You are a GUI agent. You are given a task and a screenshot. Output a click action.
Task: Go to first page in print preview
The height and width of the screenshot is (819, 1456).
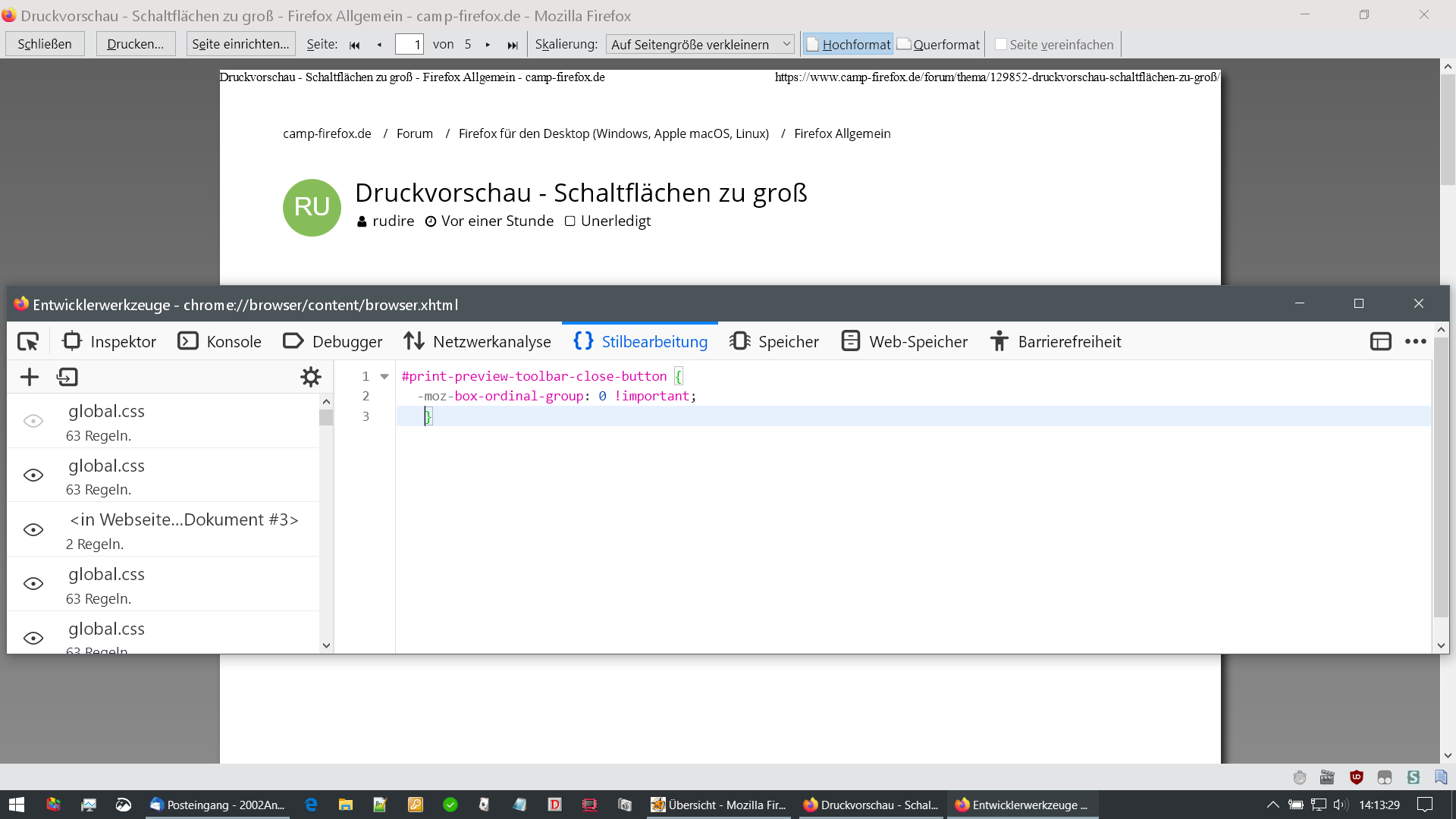point(354,45)
